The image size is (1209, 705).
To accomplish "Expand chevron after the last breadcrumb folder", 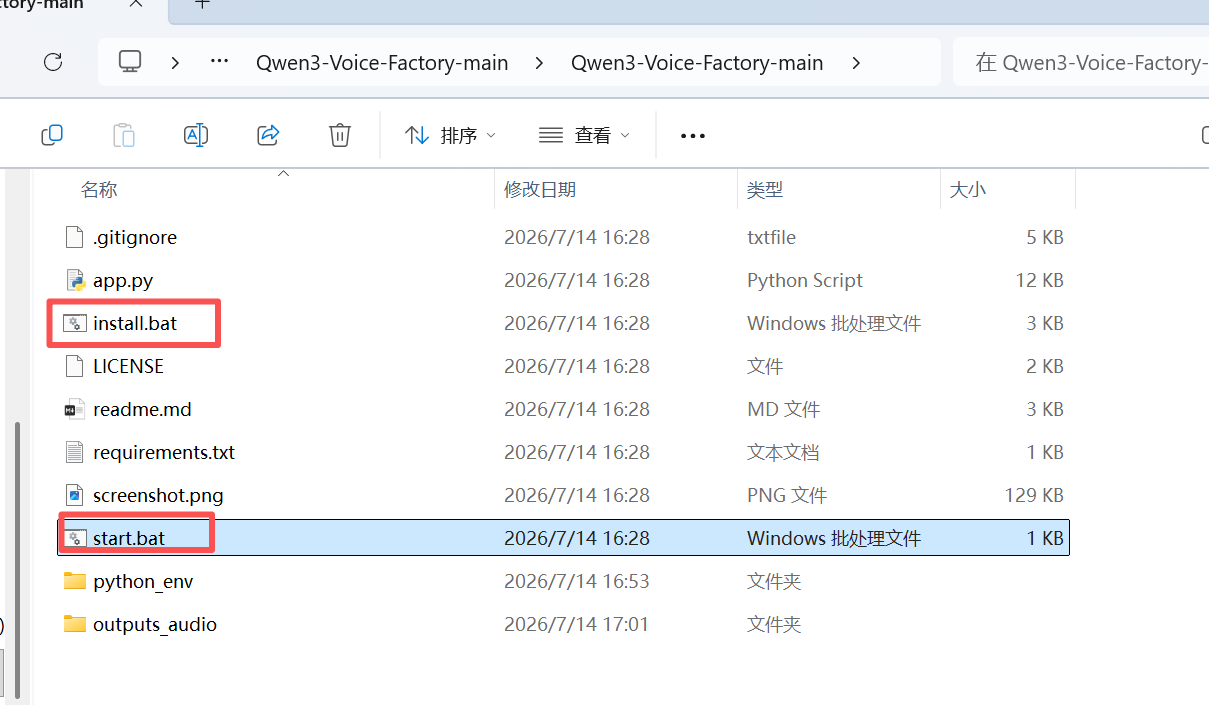I will pos(856,62).
